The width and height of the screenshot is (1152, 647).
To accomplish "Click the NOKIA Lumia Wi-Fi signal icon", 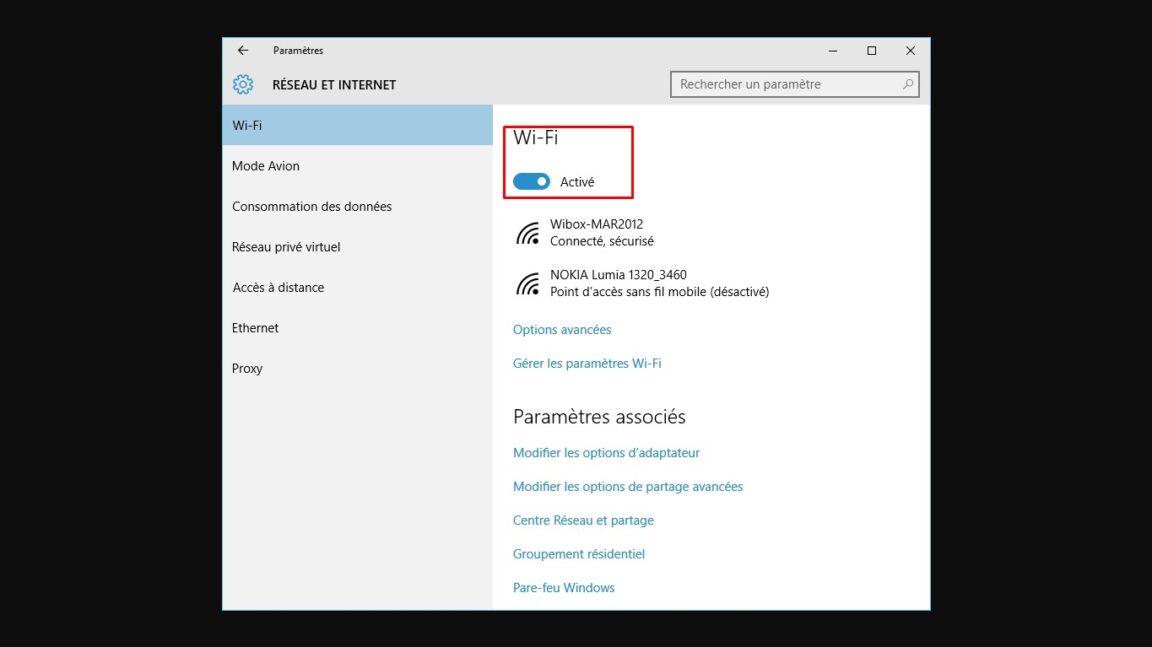I will click(528, 284).
